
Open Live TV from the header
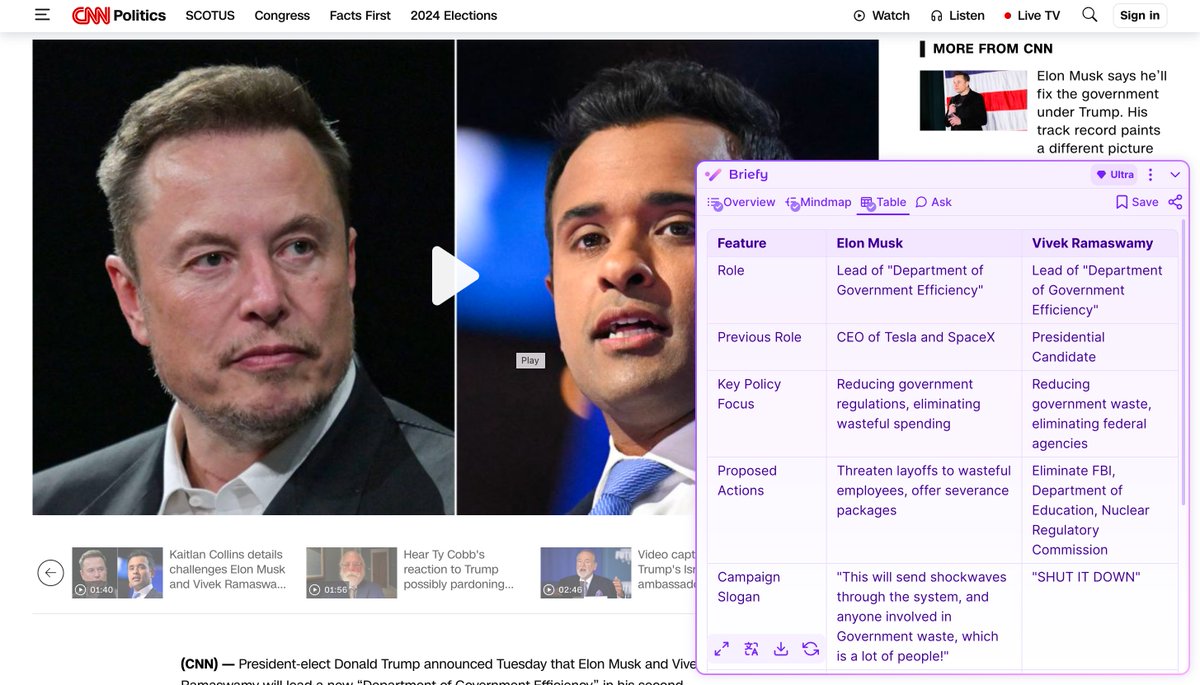tap(1031, 15)
